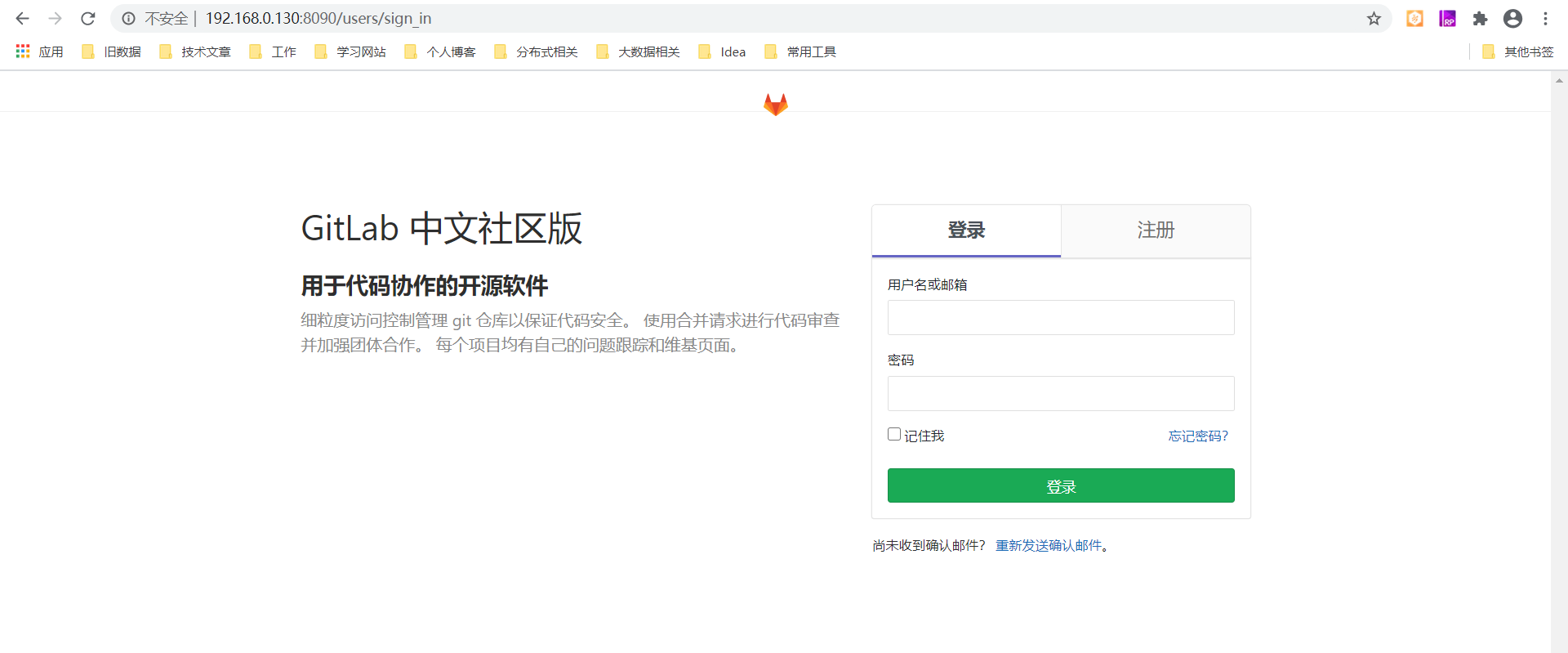Reload the page with refresh icon

click(x=88, y=18)
